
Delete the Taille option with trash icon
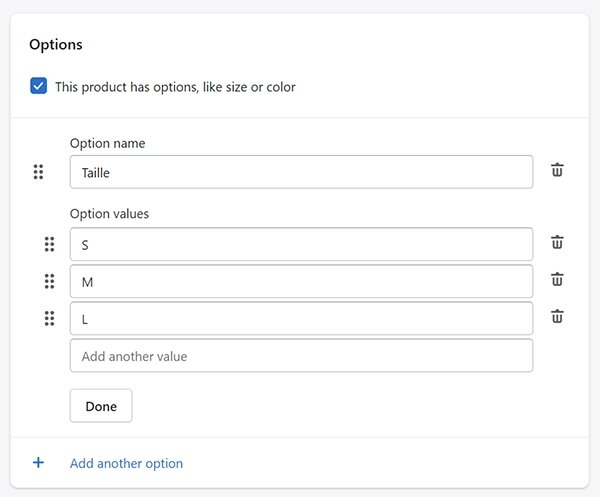557,170
